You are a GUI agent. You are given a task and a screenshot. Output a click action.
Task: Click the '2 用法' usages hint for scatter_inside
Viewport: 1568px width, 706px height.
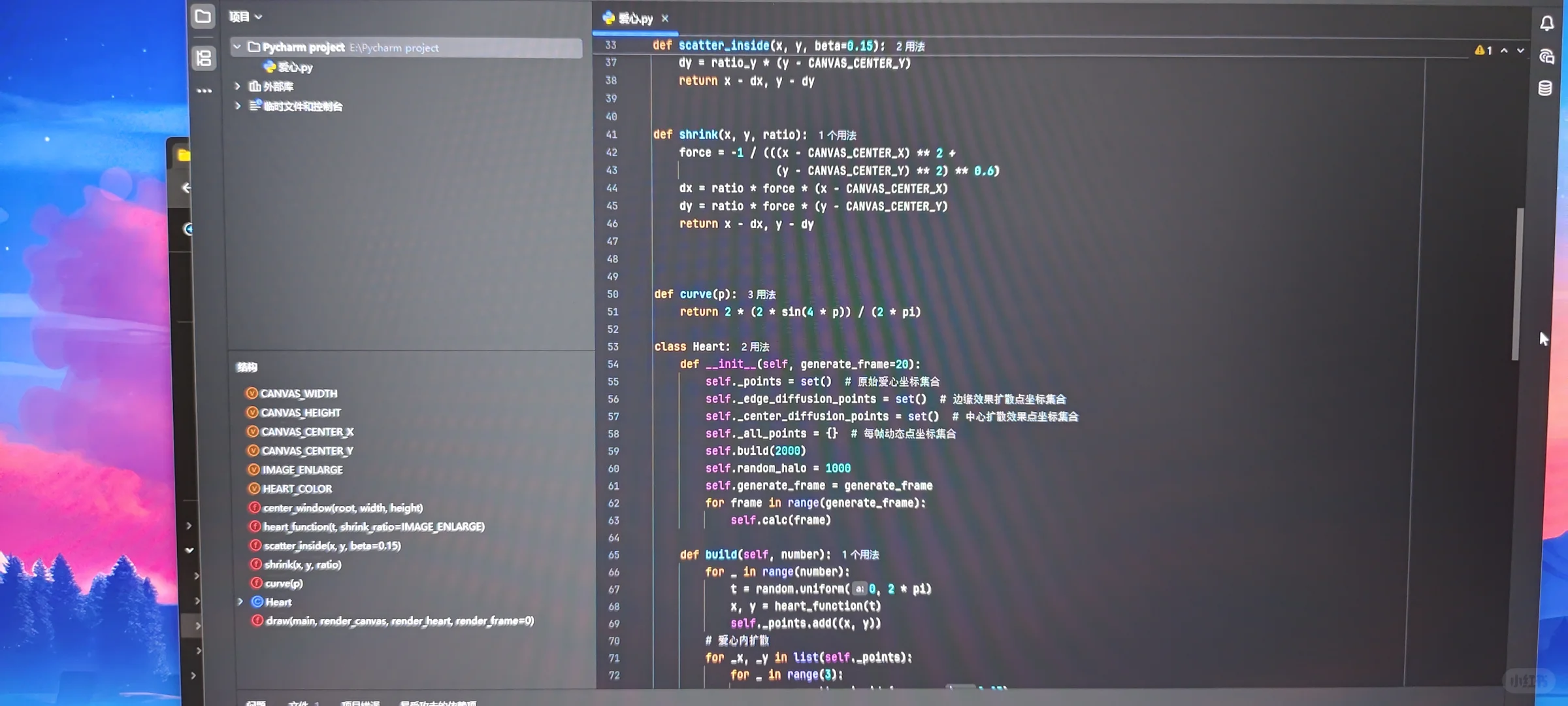(910, 46)
